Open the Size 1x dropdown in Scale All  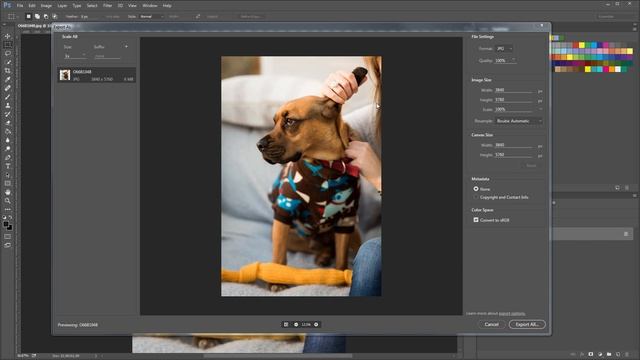75,56
